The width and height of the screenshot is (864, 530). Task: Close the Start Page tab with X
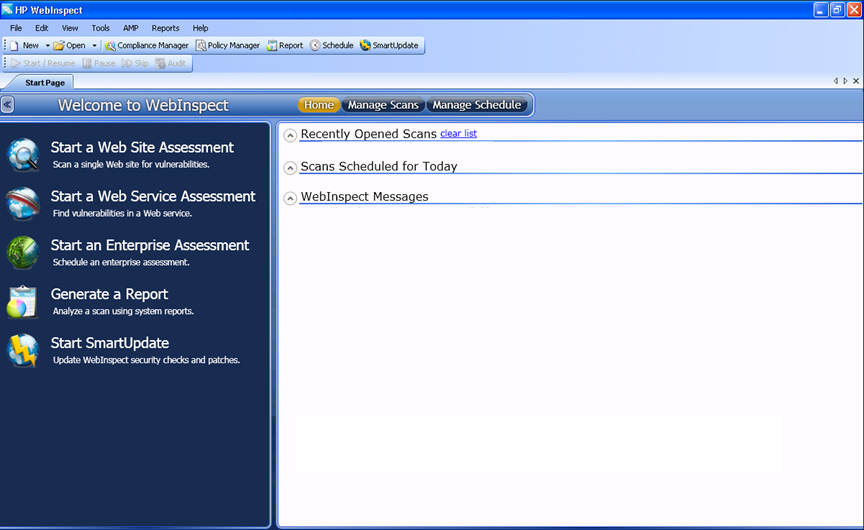tap(856, 81)
